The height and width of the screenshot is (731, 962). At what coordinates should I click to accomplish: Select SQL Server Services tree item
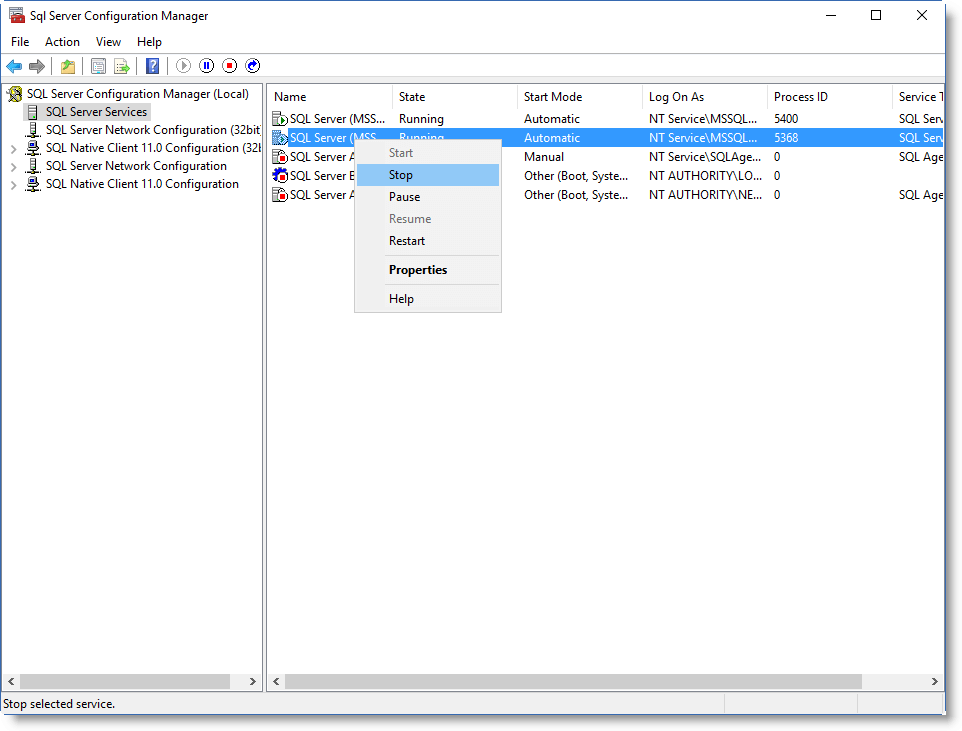point(96,112)
